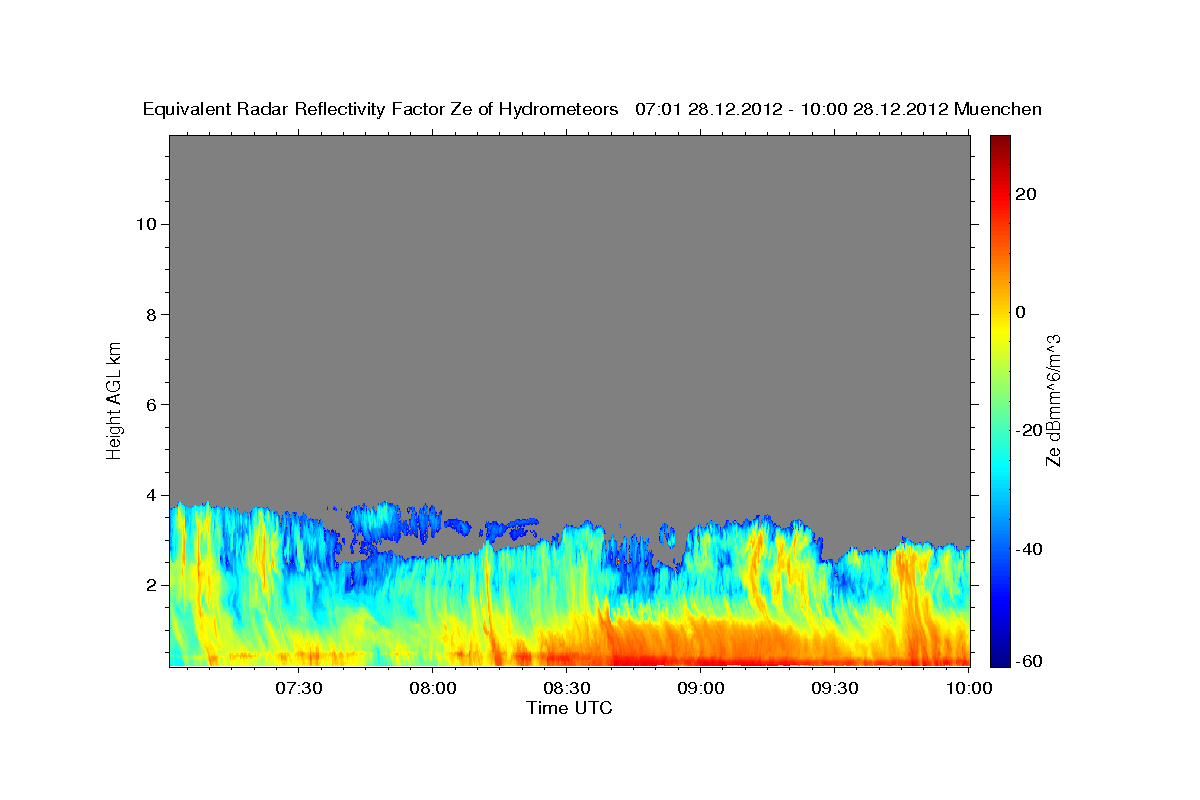Click the 08:00 time axis tick label
The width and height of the screenshot is (1200, 800).
coord(433,688)
